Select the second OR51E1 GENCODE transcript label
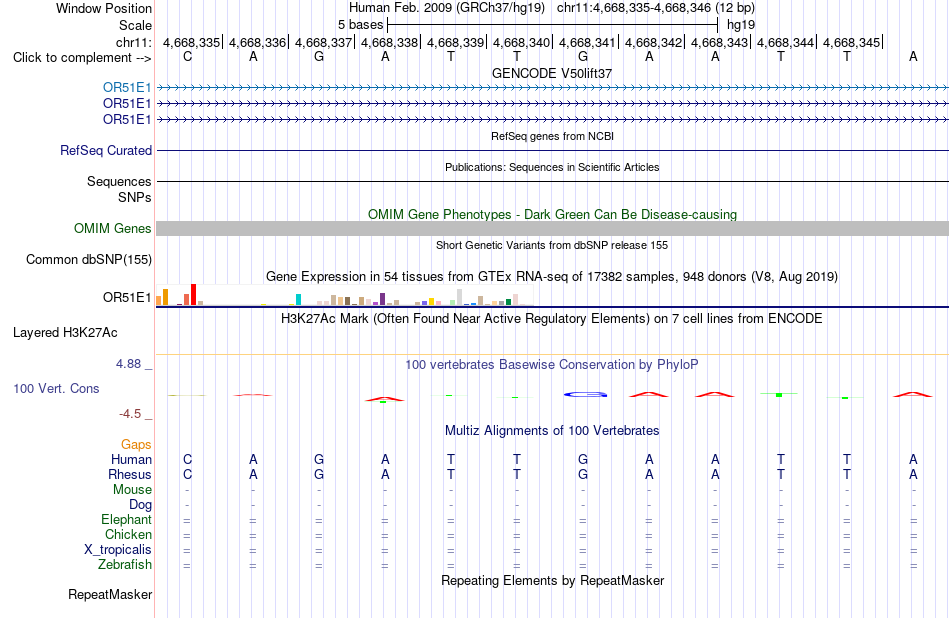This screenshot has height=618, width=950. [x=127, y=104]
